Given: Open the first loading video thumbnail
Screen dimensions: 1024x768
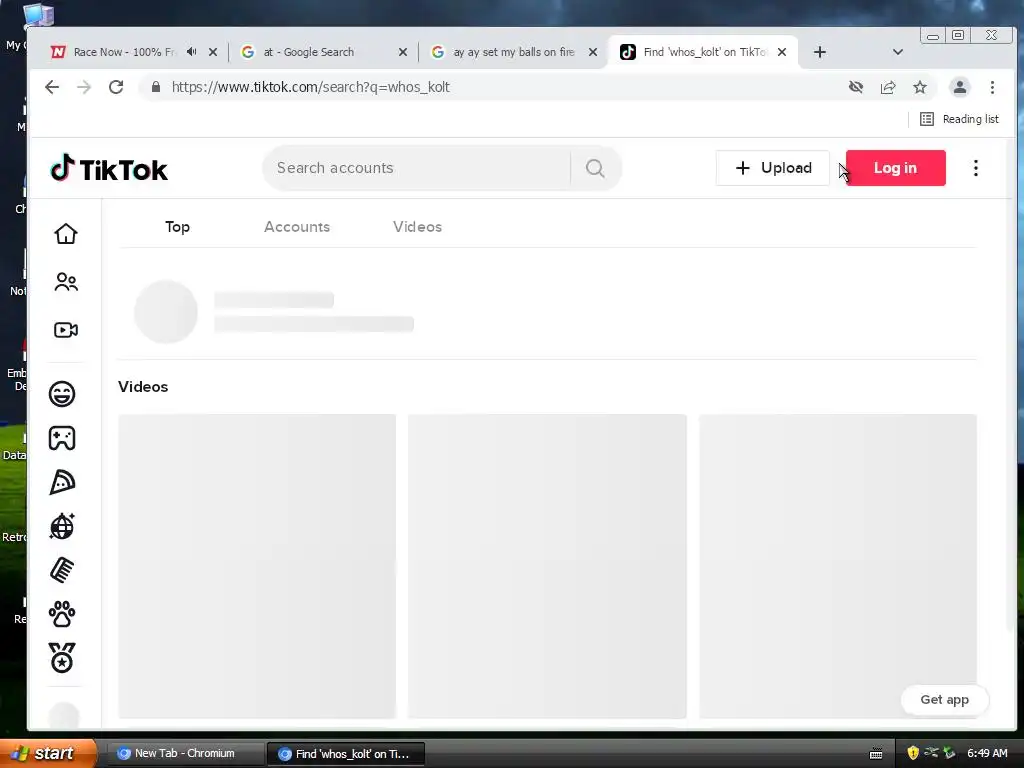Looking at the screenshot, I should pos(257,566).
